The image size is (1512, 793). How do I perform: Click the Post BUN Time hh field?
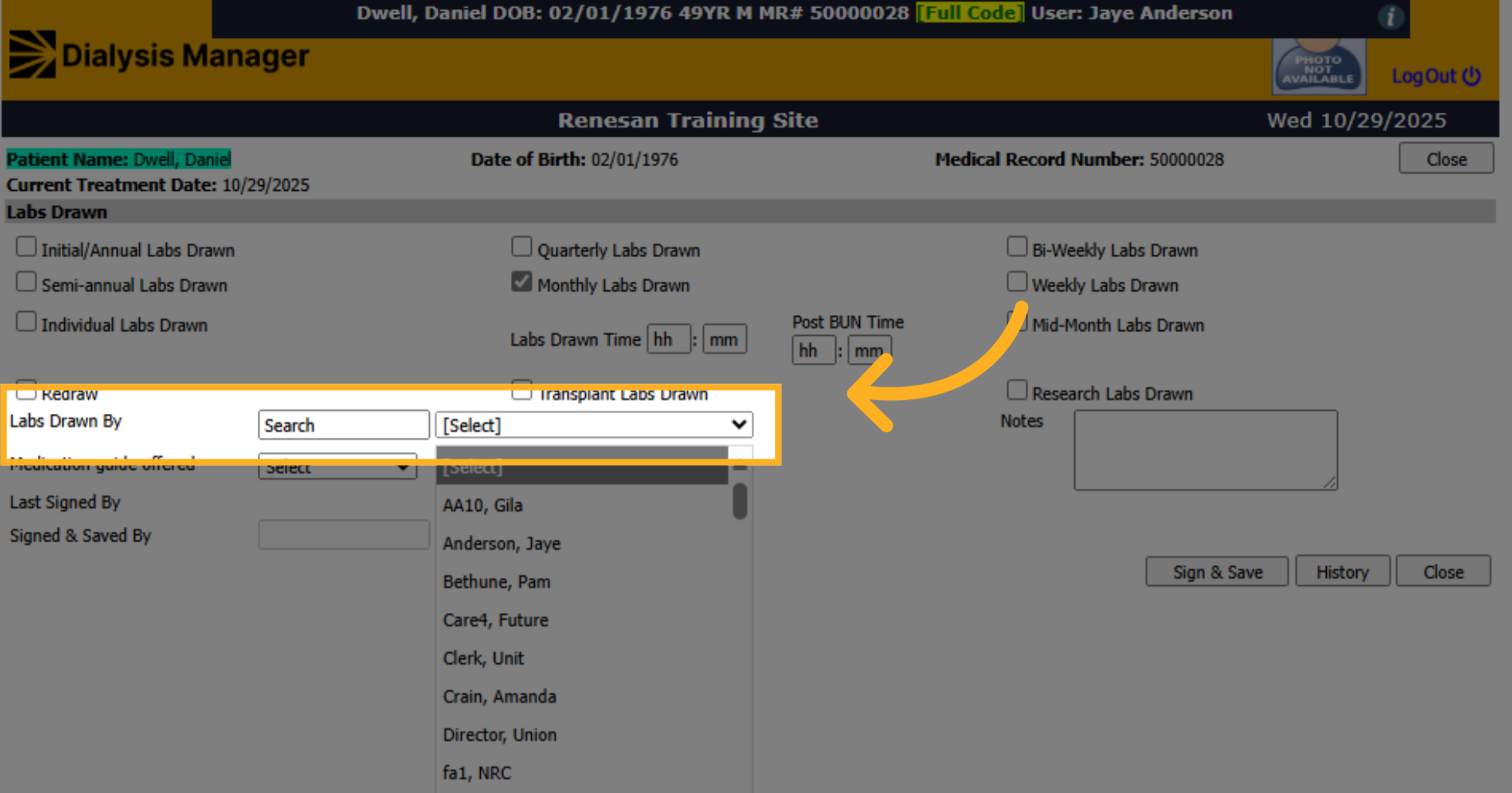(814, 350)
